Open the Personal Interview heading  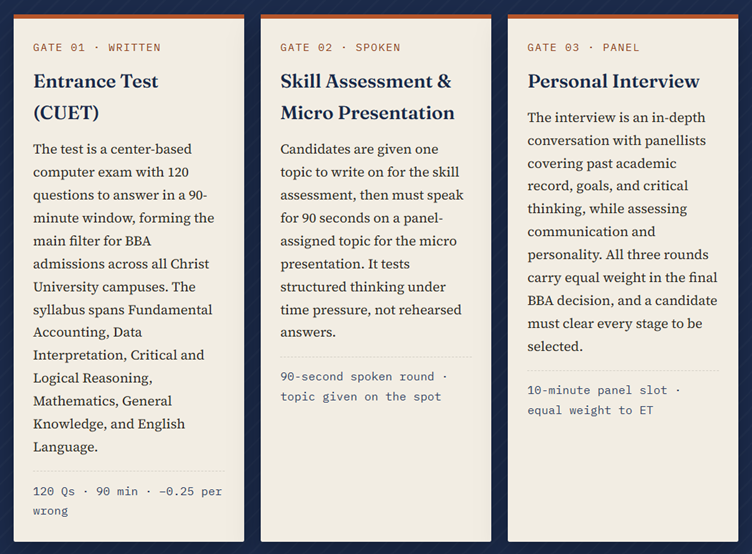[x=613, y=81]
